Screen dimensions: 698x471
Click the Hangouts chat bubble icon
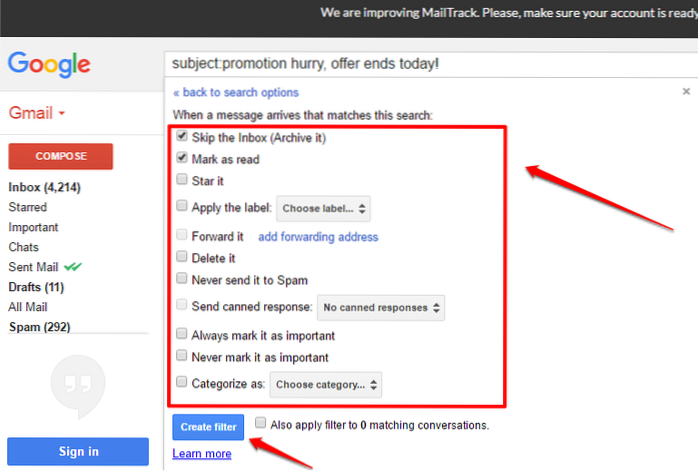pyautogui.click(x=70, y=385)
